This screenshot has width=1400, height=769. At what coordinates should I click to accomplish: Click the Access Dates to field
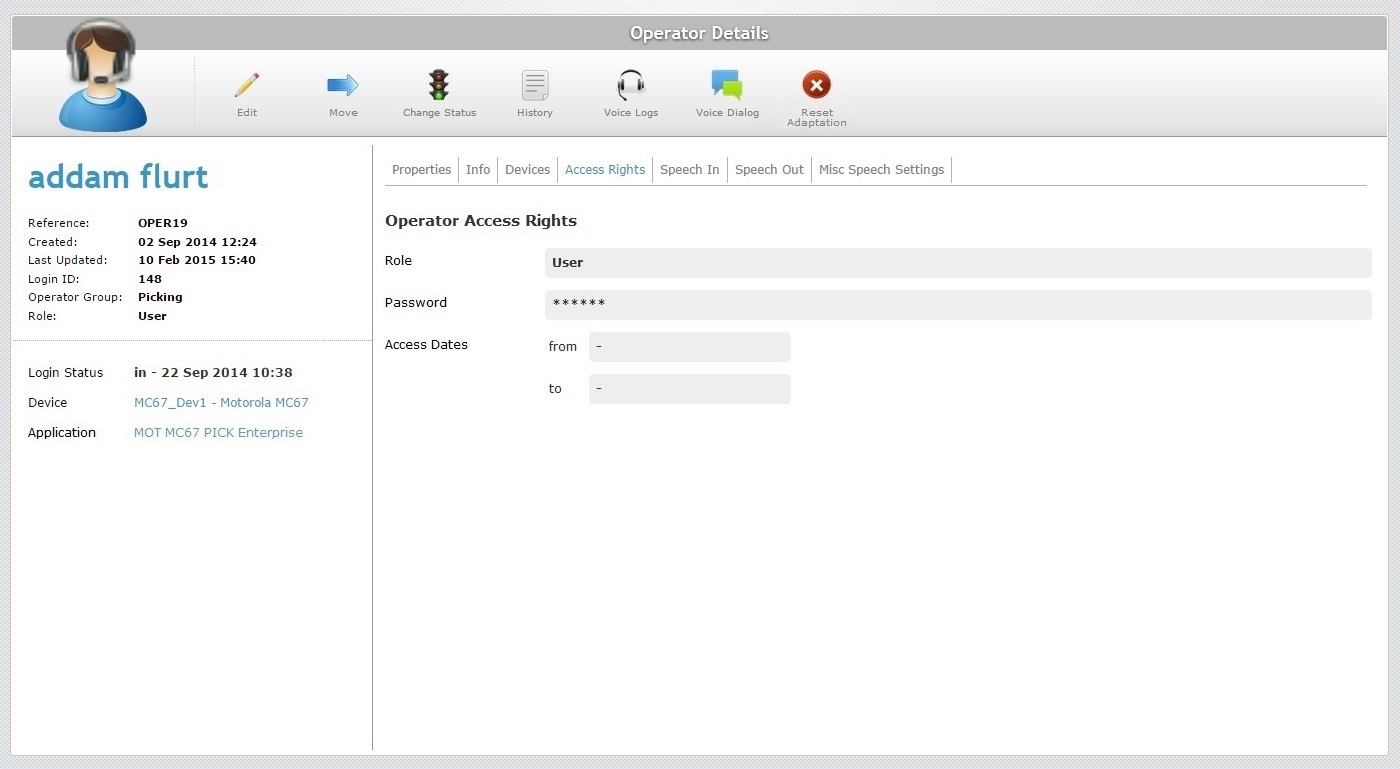(x=690, y=389)
